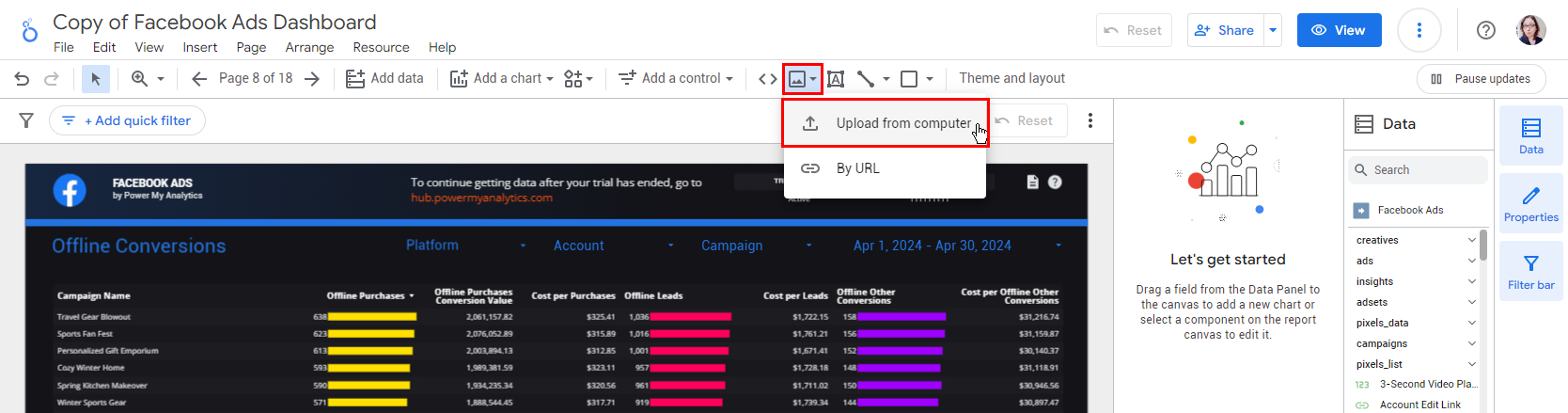Open the Properties panel tab
Image resolution: width=1568 pixels, height=413 pixels.
(x=1530, y=203)
